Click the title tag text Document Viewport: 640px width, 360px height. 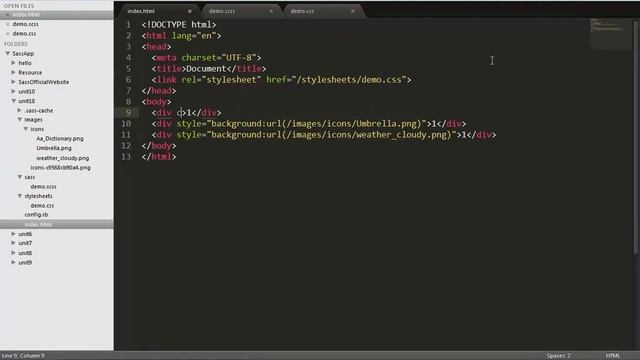[x=206, y=69]
